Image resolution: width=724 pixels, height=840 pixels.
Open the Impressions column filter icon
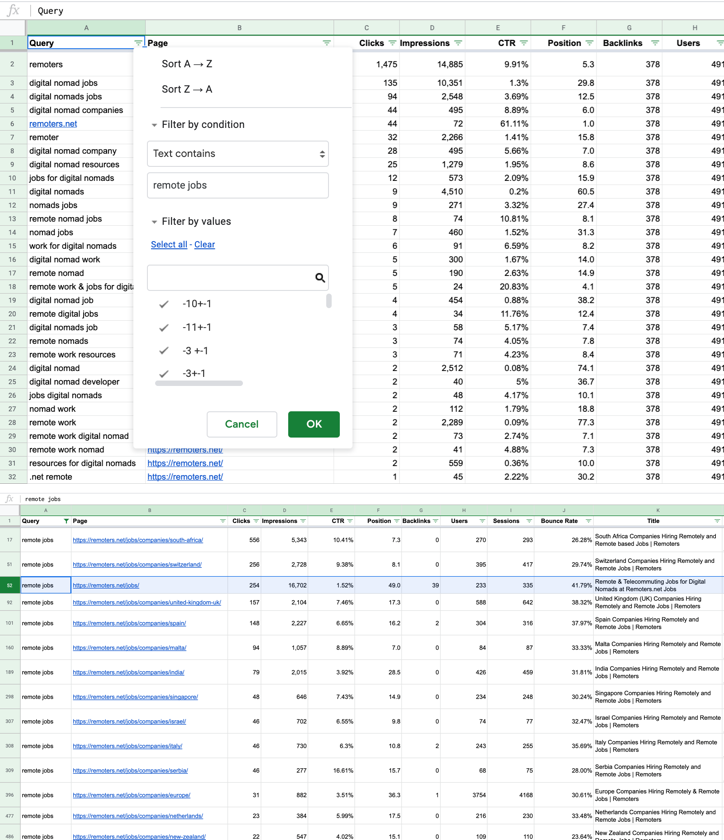458,43
